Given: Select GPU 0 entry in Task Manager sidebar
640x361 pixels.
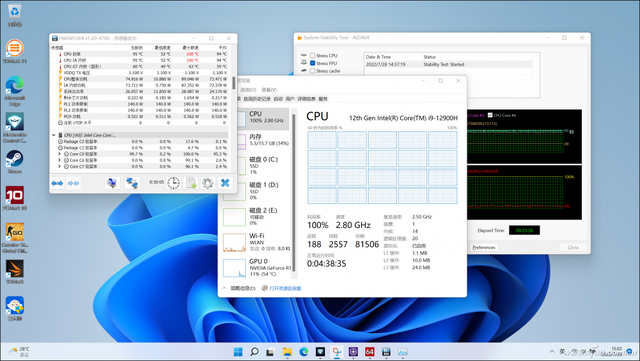Looking at the screenshot, I should point(256,267).
